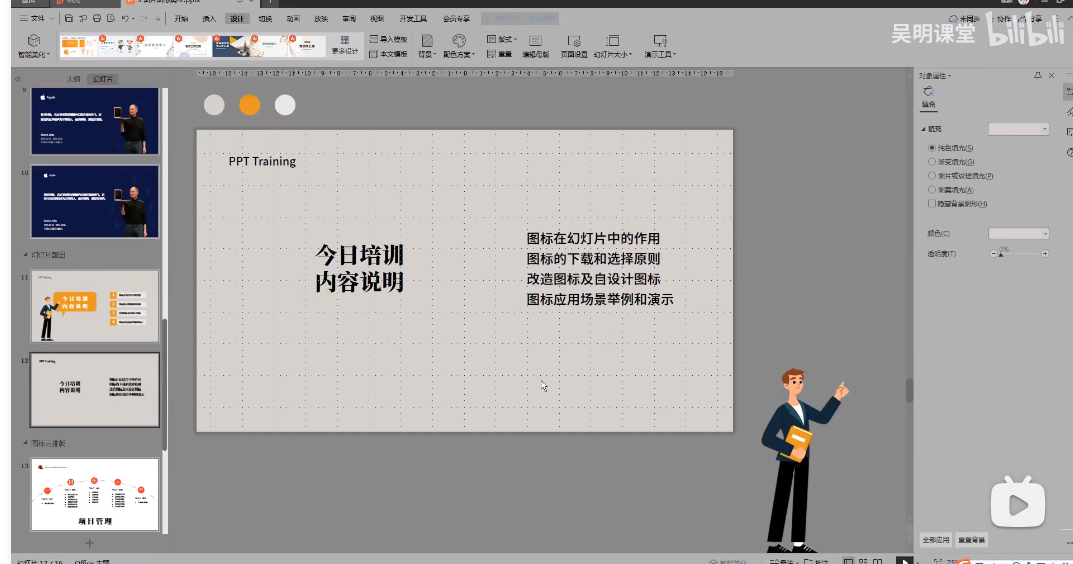Collapse section expander above slide 11
Screen dimensions: 1073x564
tap(25, 255)
